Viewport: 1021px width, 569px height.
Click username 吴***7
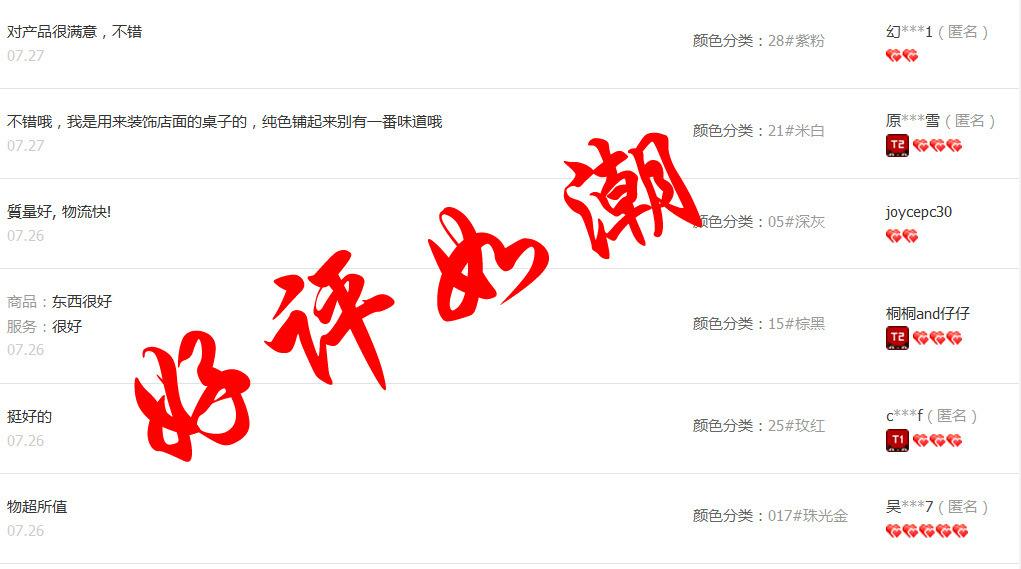909,507
